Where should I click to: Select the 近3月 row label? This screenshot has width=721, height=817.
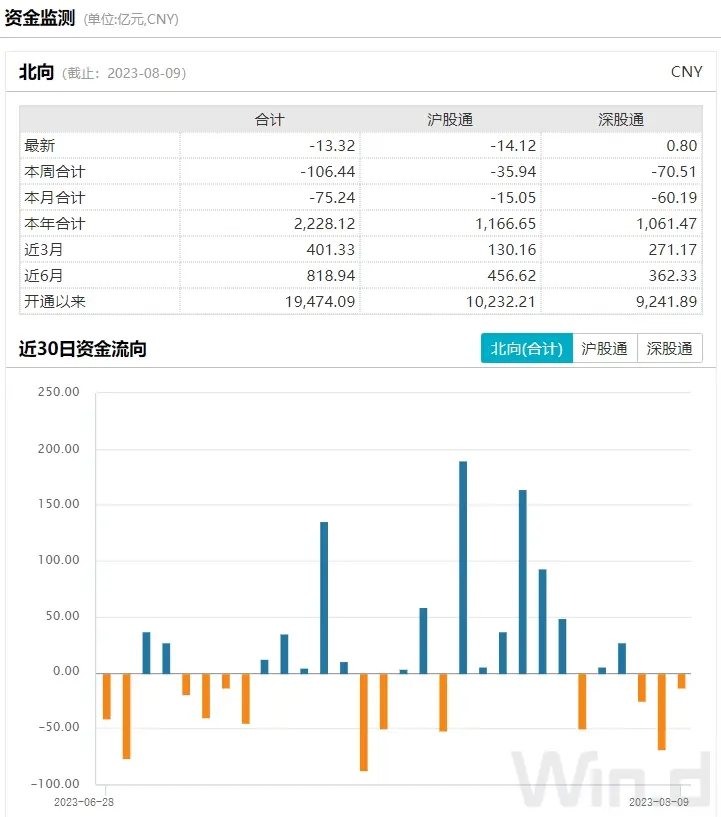[43, 250]
